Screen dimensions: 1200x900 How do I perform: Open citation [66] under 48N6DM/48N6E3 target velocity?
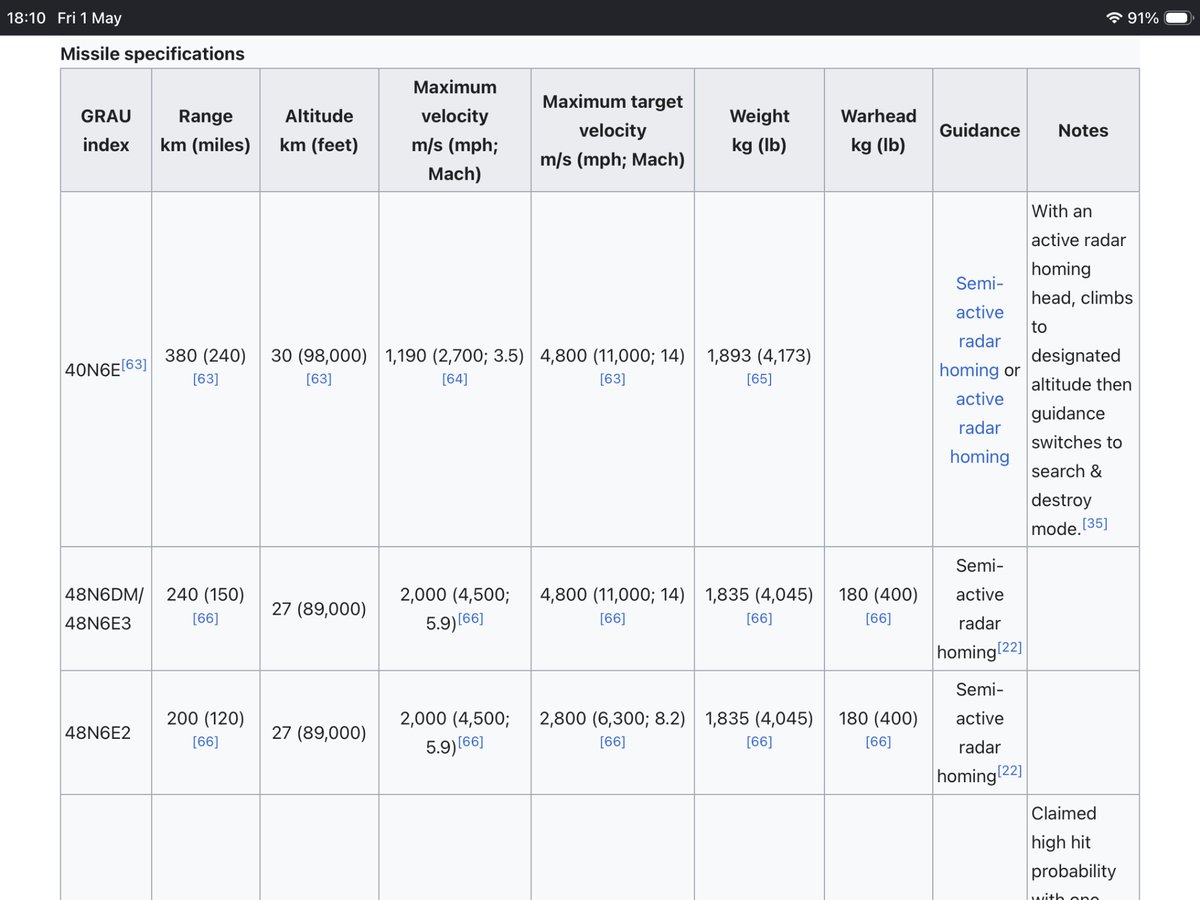pyautogui.click(x=612, y=618)
